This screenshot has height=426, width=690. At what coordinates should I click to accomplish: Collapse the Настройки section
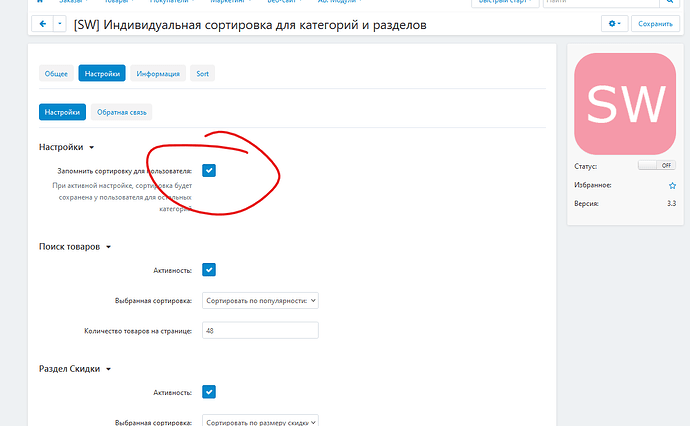(x=66, y=147)
